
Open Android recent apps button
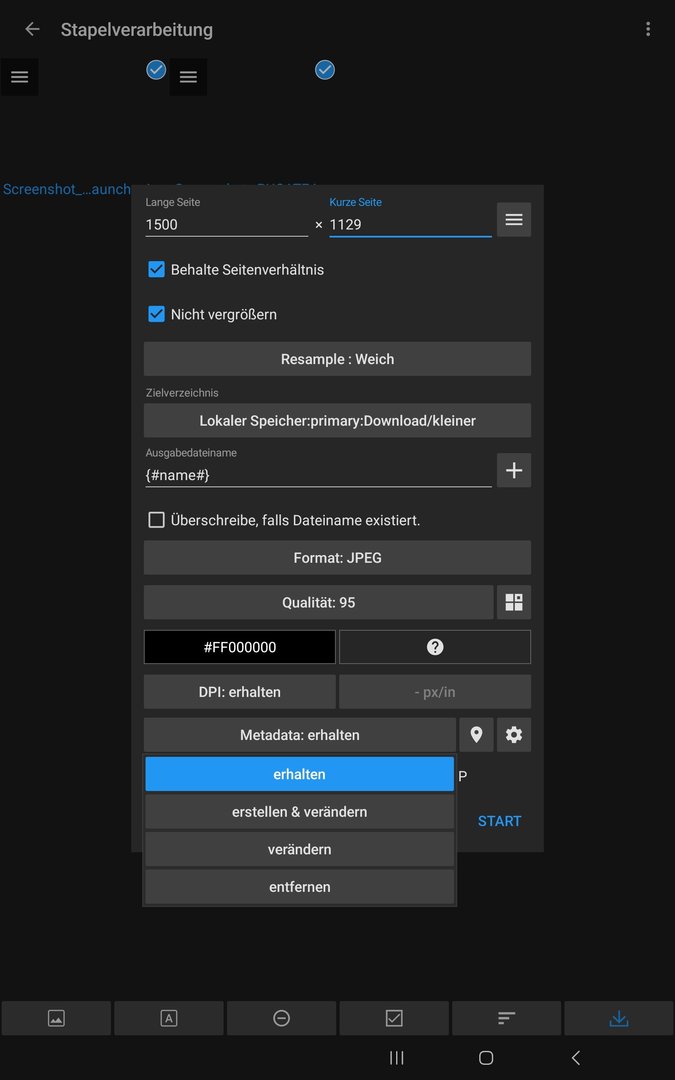[x=397, y=1057]
